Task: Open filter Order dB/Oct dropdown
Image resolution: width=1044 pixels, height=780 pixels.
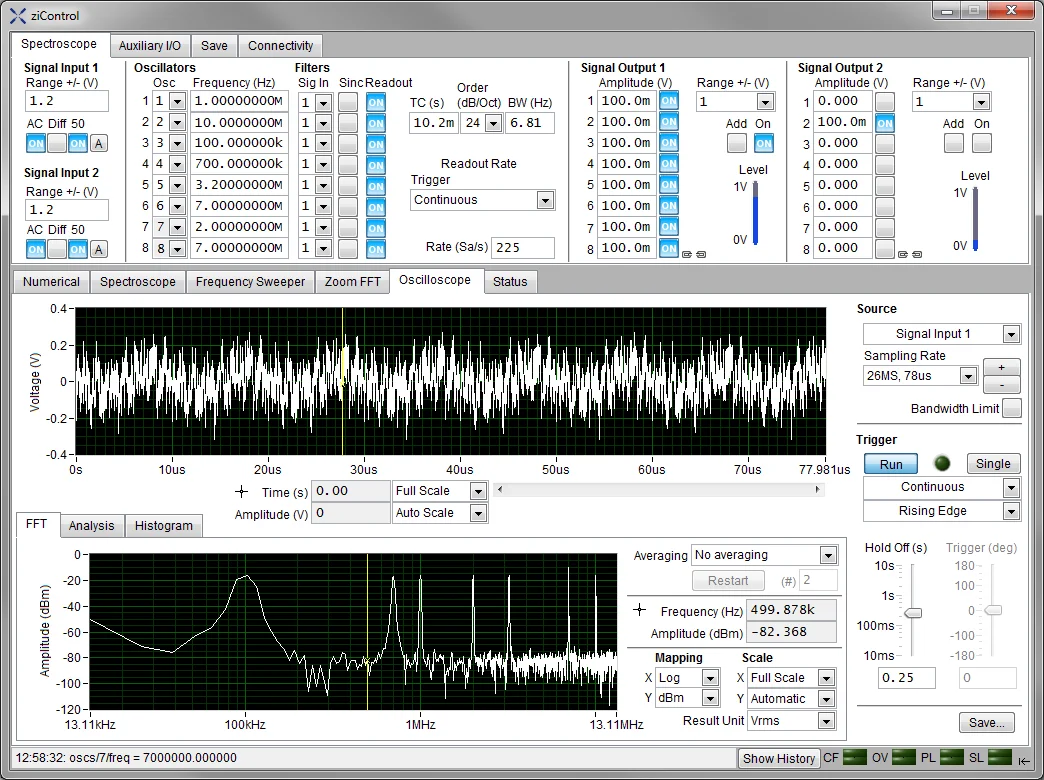Action: (x=493, y=123)
